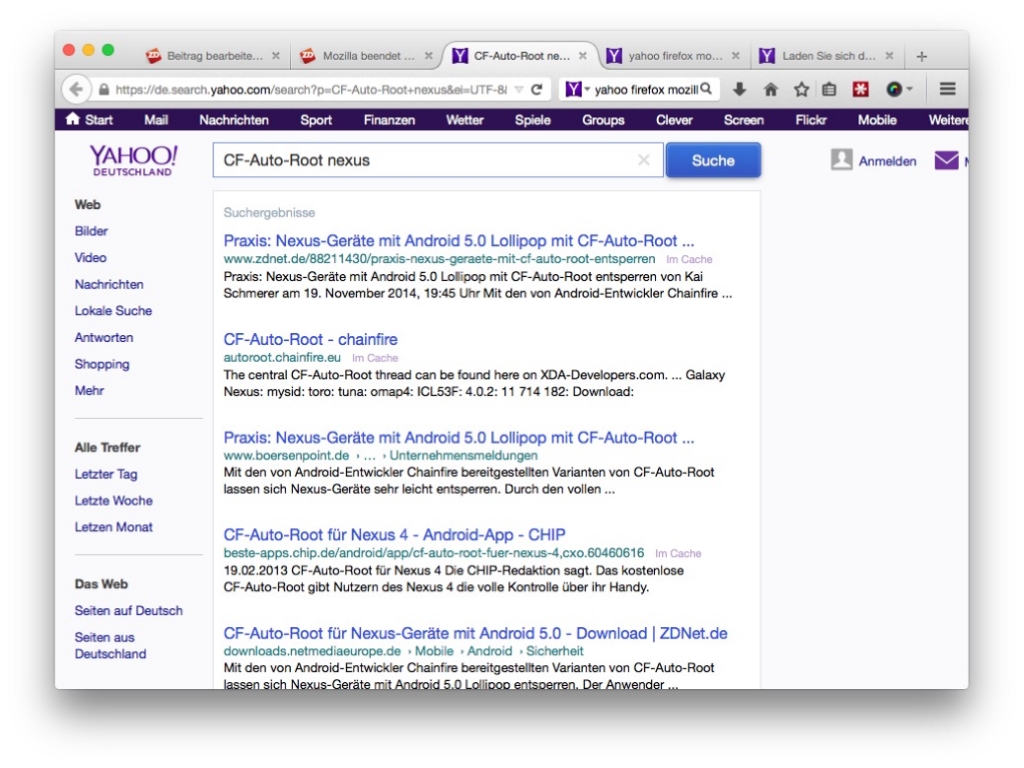The image size is (1024, 768).
Task: Open Nachrichten in the purple navigation bar
Action: [234, 120]
